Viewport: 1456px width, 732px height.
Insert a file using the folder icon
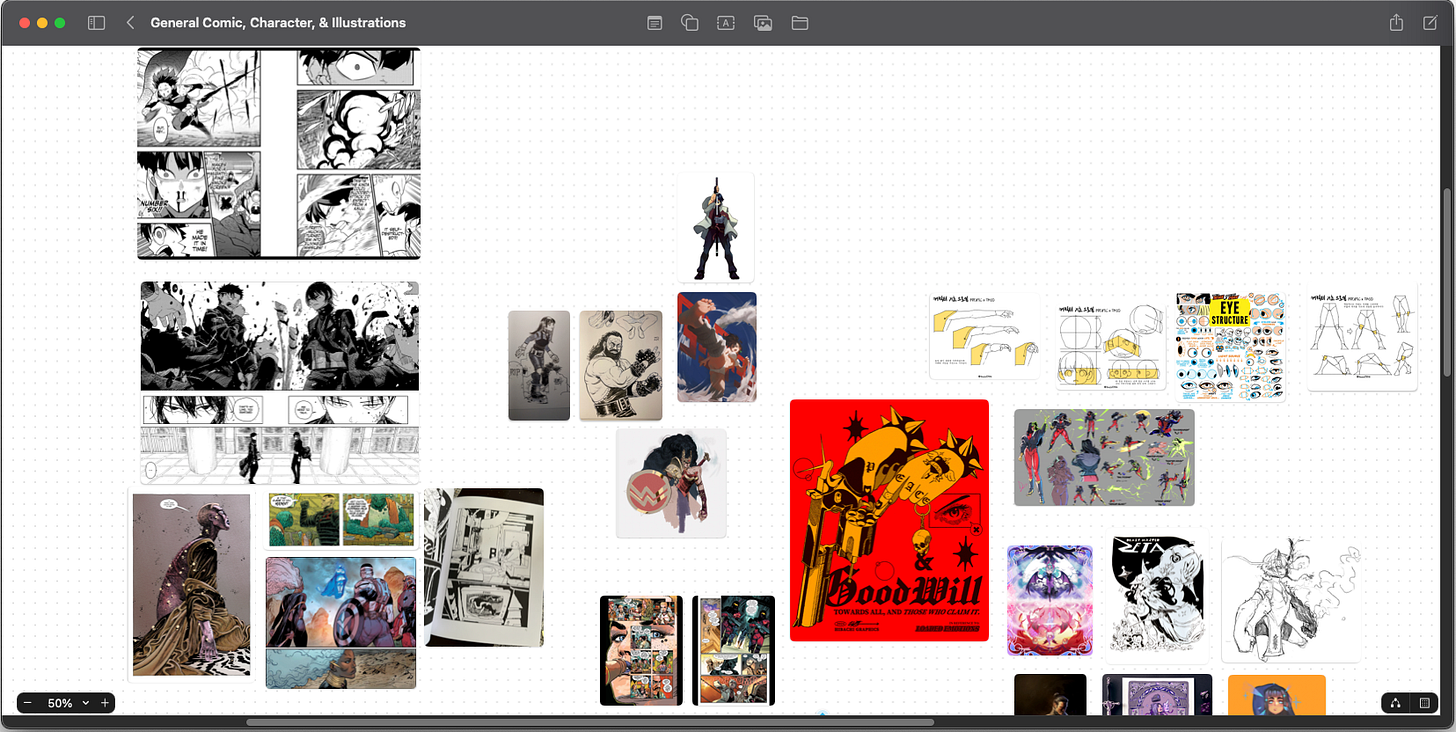coord(800,22)
